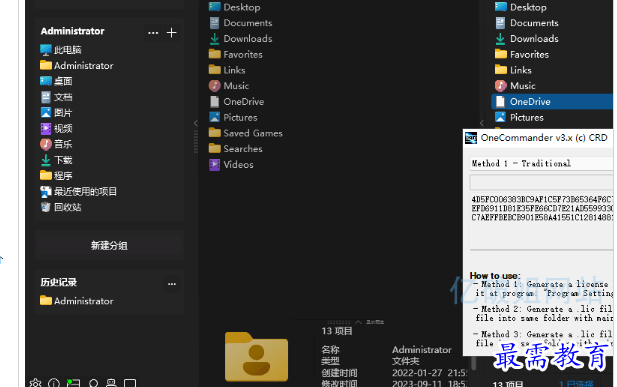Click the plain circle icon in bottom toolbar
Viewport: 617px width, 387px height.
click(x=94, y=383)
